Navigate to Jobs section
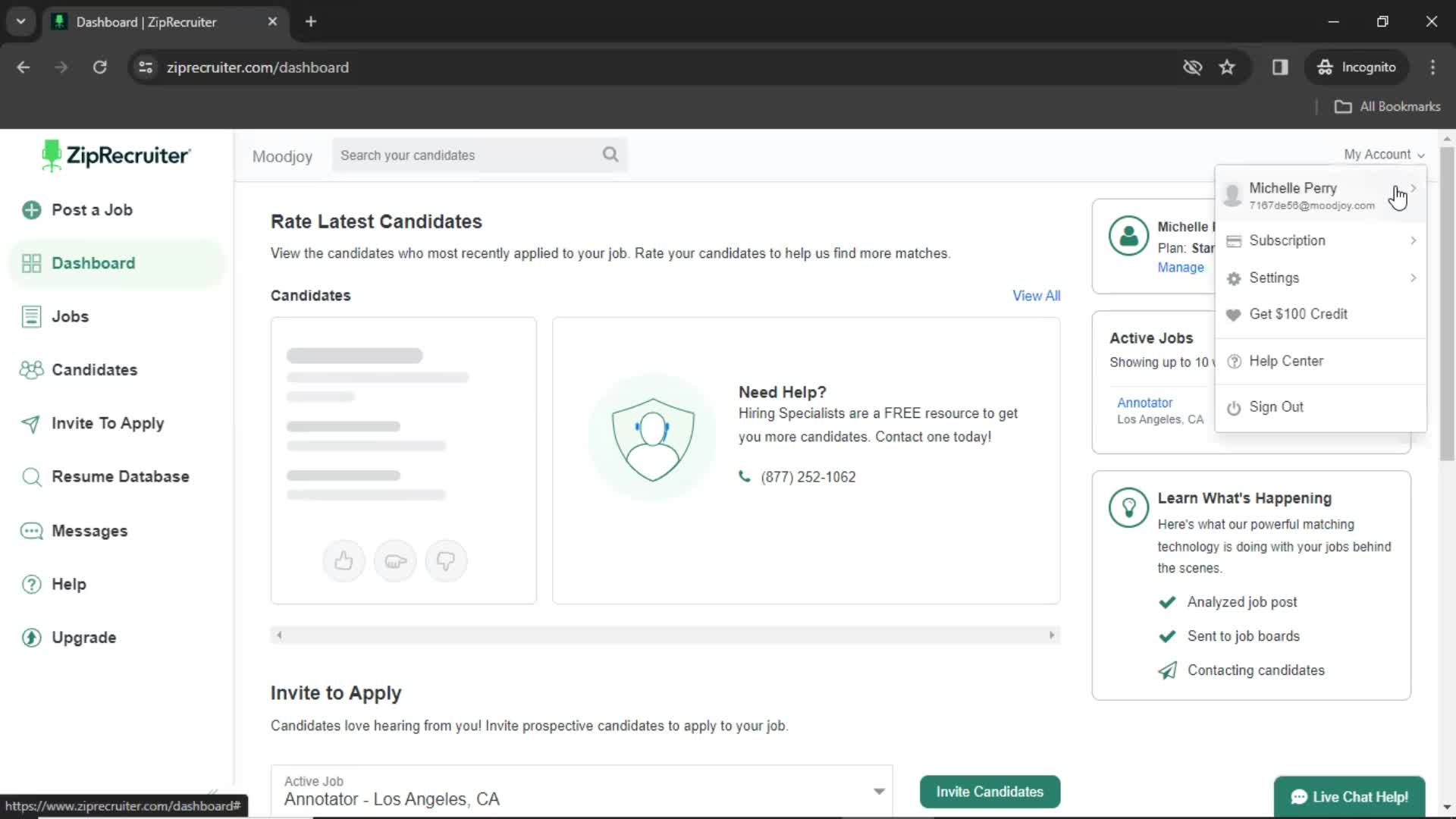This screenshot has width=1456, height=819. [71, 316]
